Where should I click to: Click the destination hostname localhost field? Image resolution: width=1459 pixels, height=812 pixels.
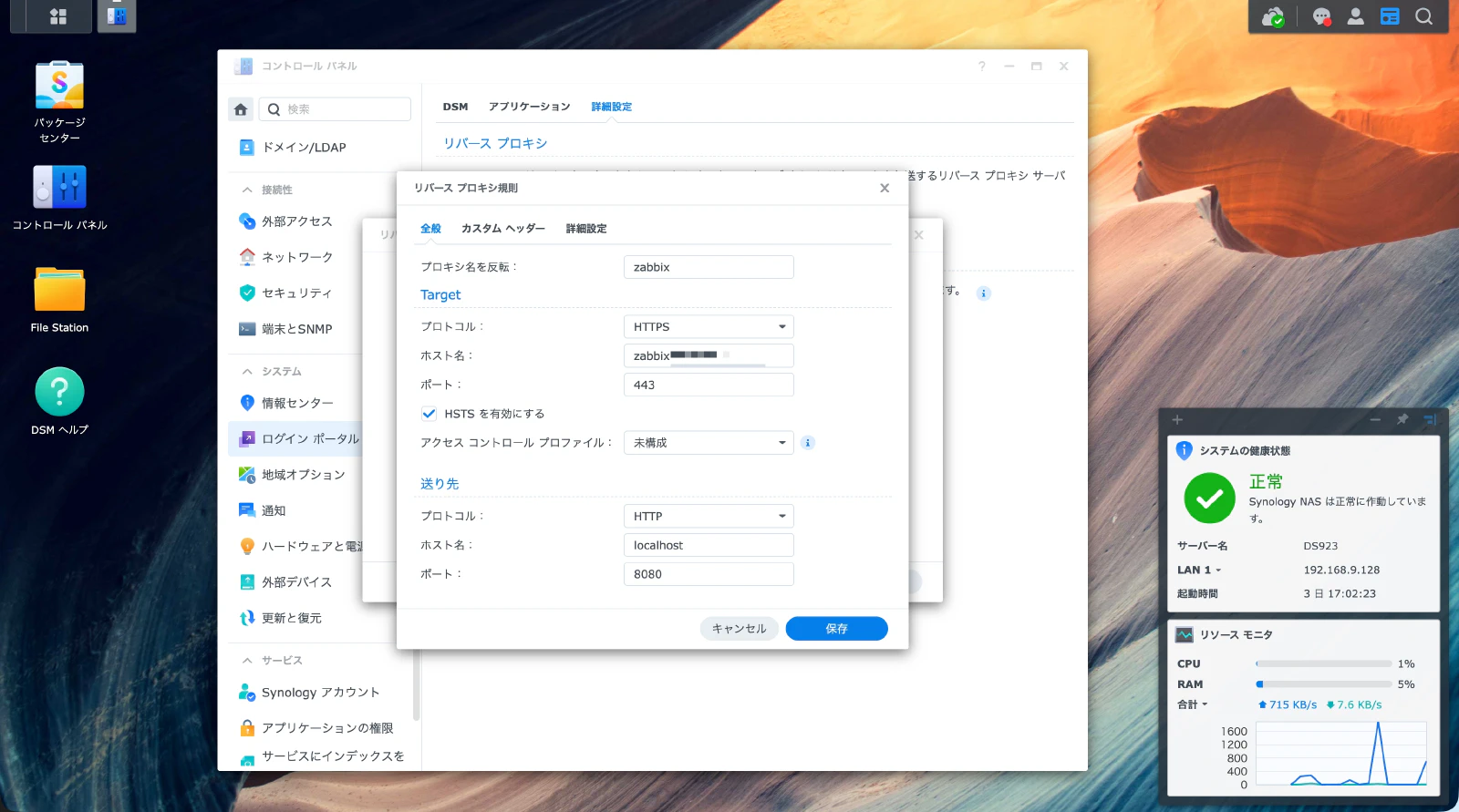pos(709,546)
